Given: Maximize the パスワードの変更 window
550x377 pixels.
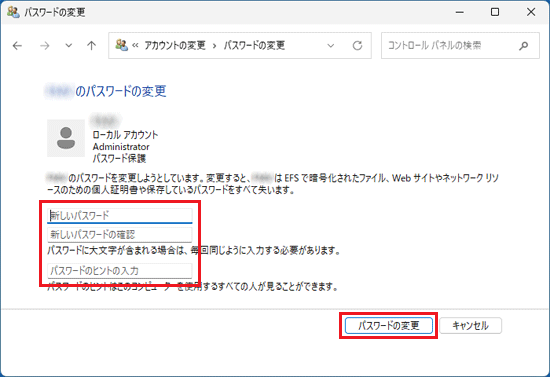Looking at the screenshot, I should tap(495, 12).
